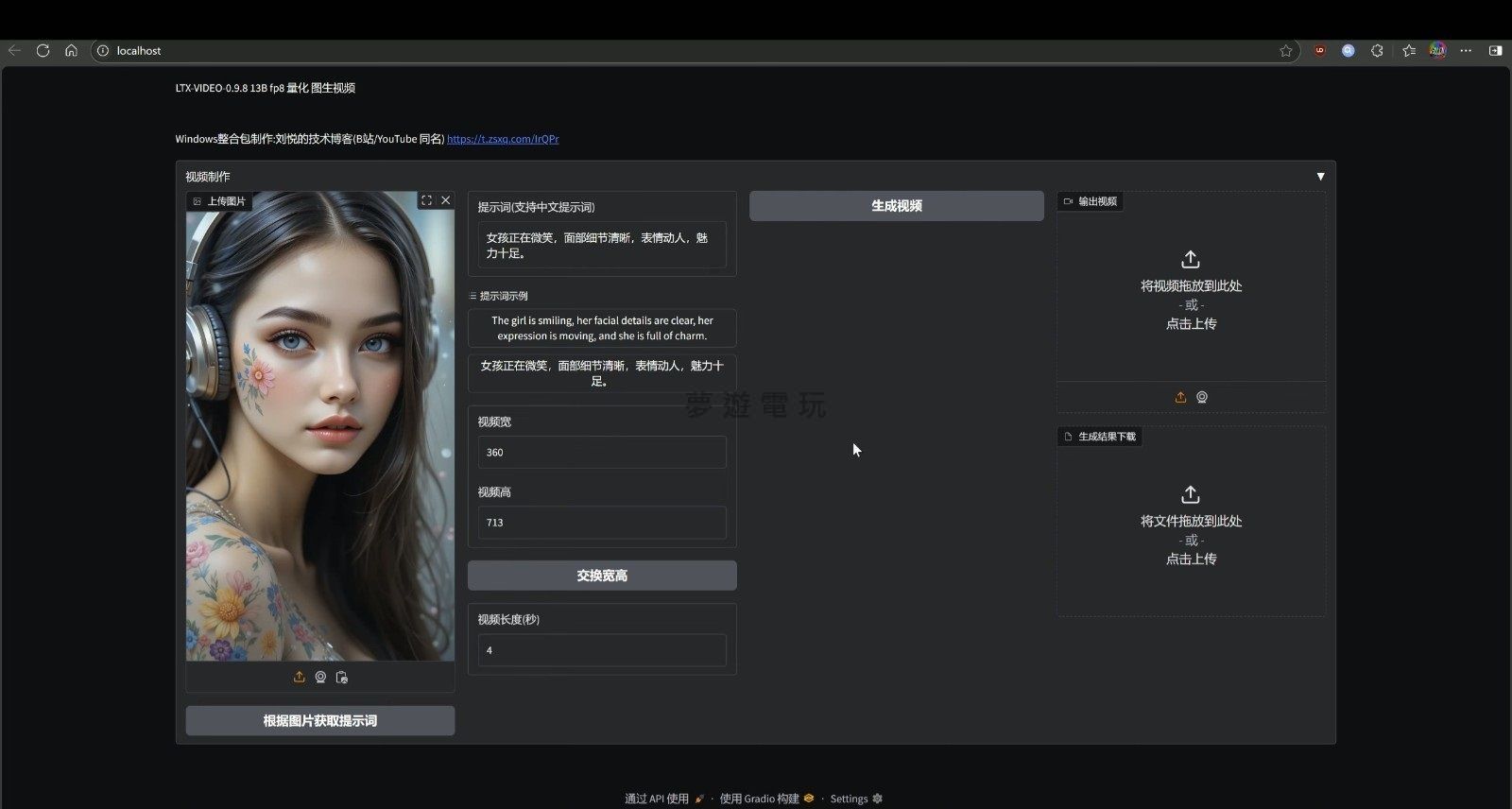Click the orange upload icon under output video
Screen dimensions: 1512x809
pos(1180,397)
